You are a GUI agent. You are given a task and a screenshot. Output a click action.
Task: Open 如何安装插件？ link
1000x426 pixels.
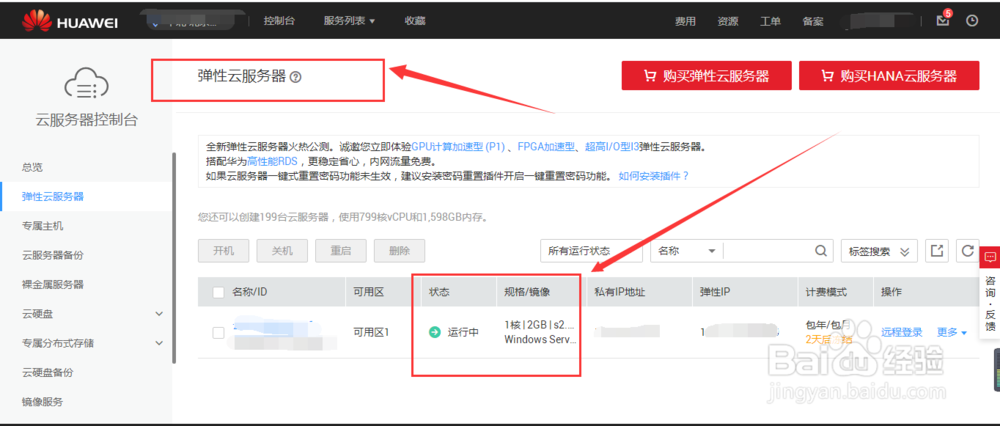click(x=654, y=176)
